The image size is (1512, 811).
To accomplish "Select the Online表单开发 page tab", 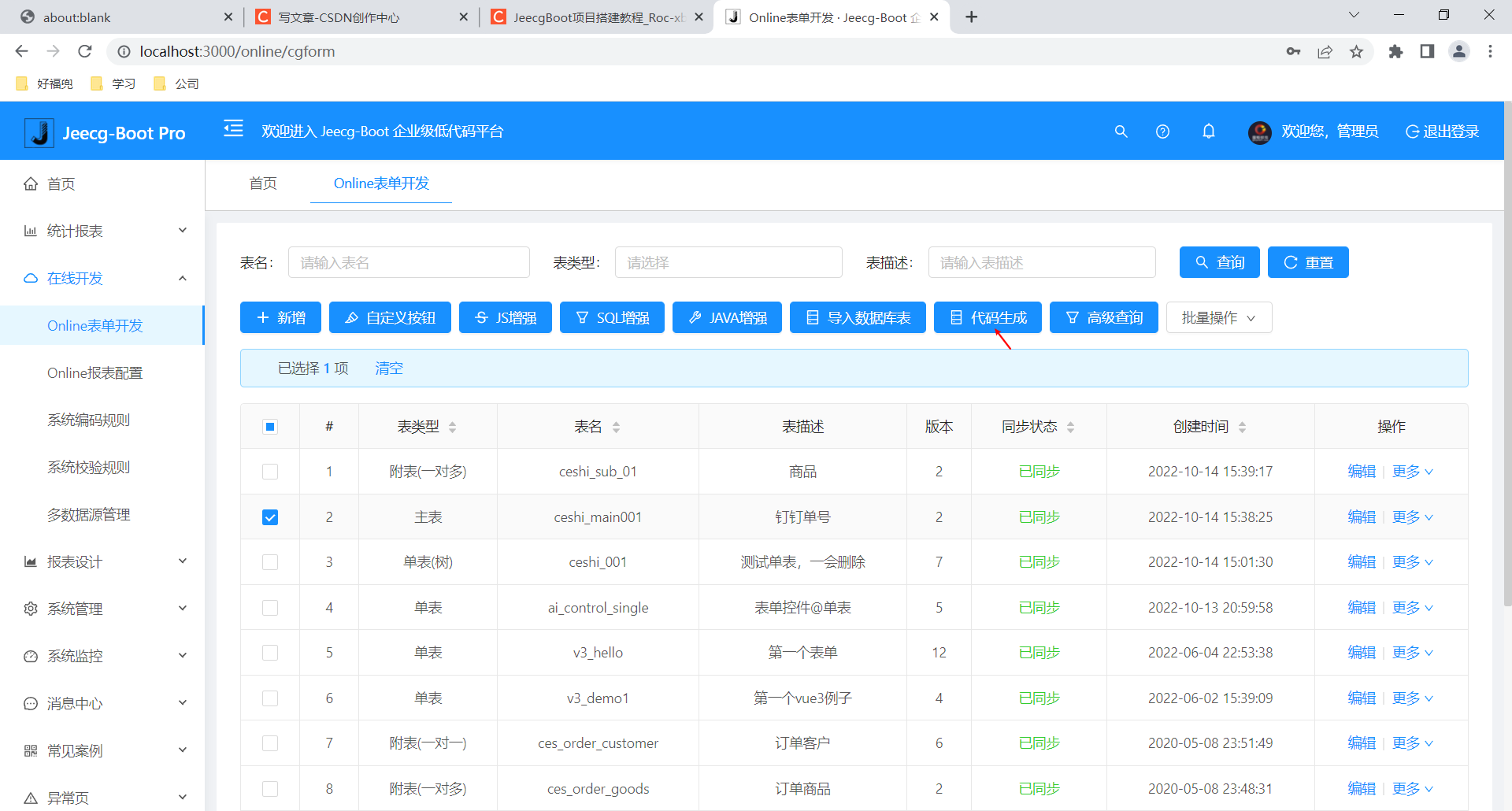I will click(x=381, y=183).
